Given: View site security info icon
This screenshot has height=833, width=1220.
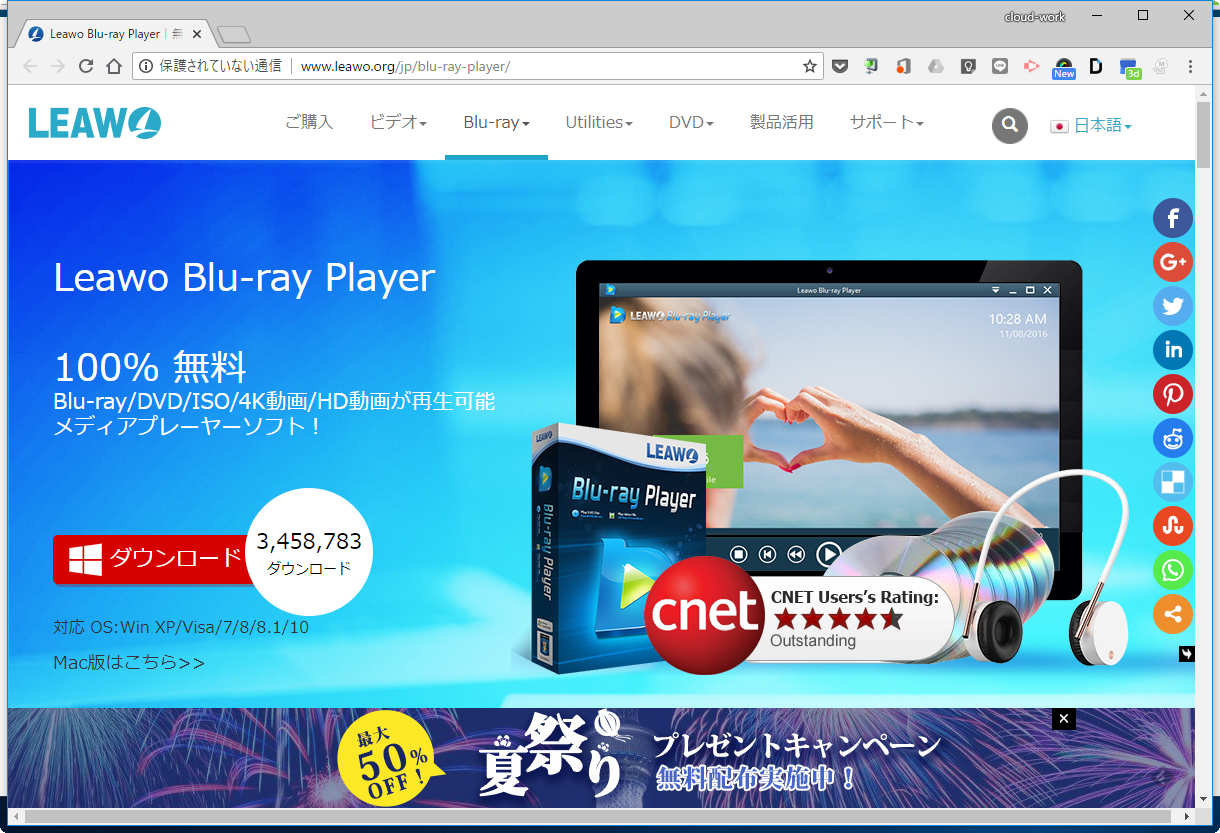Looking at the screenshot, I should click(x=146, y=66).
